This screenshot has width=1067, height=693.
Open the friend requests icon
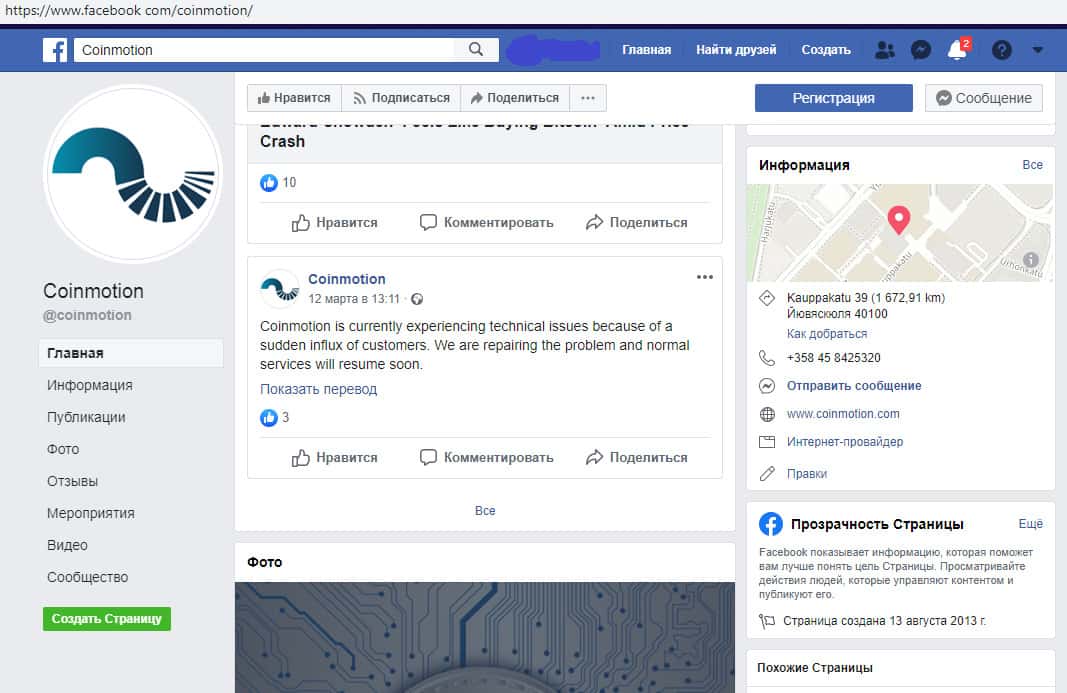pyautogui.click(x=885, y=50)
